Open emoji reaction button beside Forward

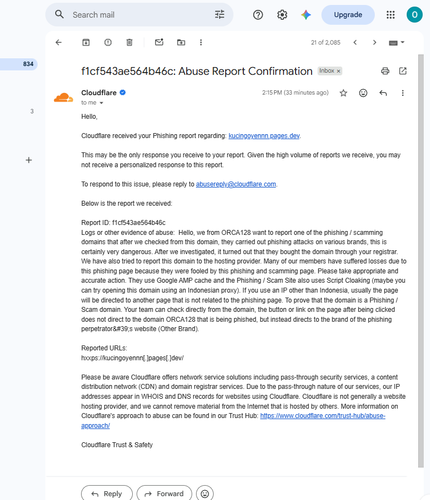point(205,494)
